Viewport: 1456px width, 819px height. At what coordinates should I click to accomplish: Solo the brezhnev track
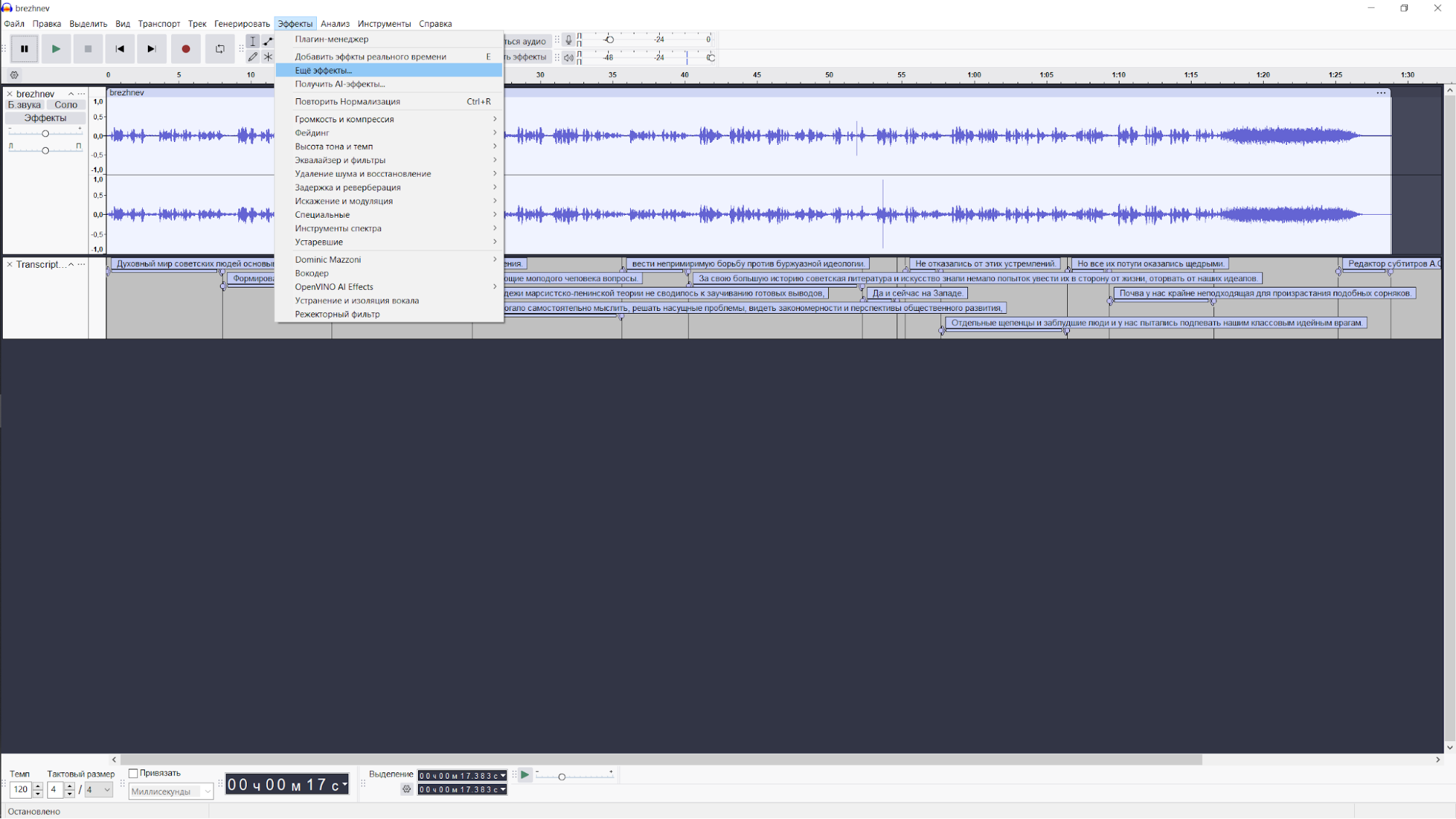point(66,104)
